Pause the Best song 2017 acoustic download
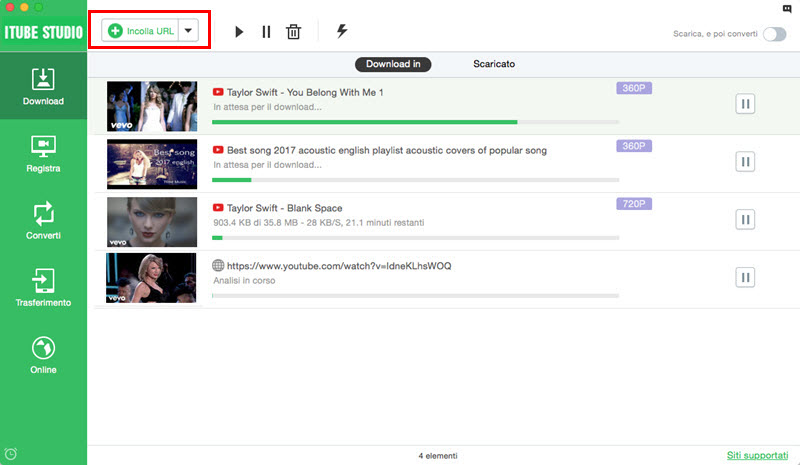The width and height of the screenshot is (800, 465). pos(745,162)
